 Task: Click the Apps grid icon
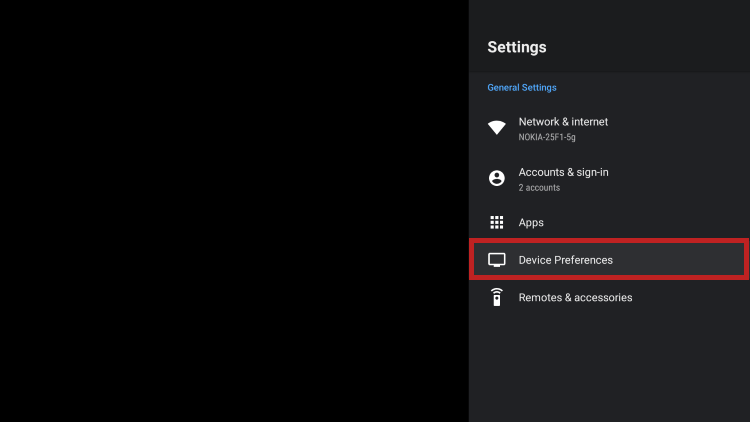pyautogui.click(x=496, y=222)
